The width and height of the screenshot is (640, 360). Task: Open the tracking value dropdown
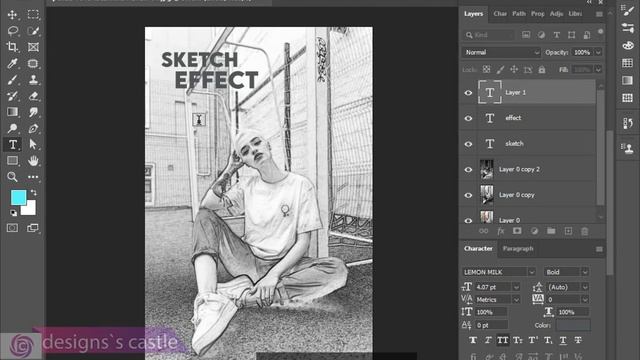585,300
